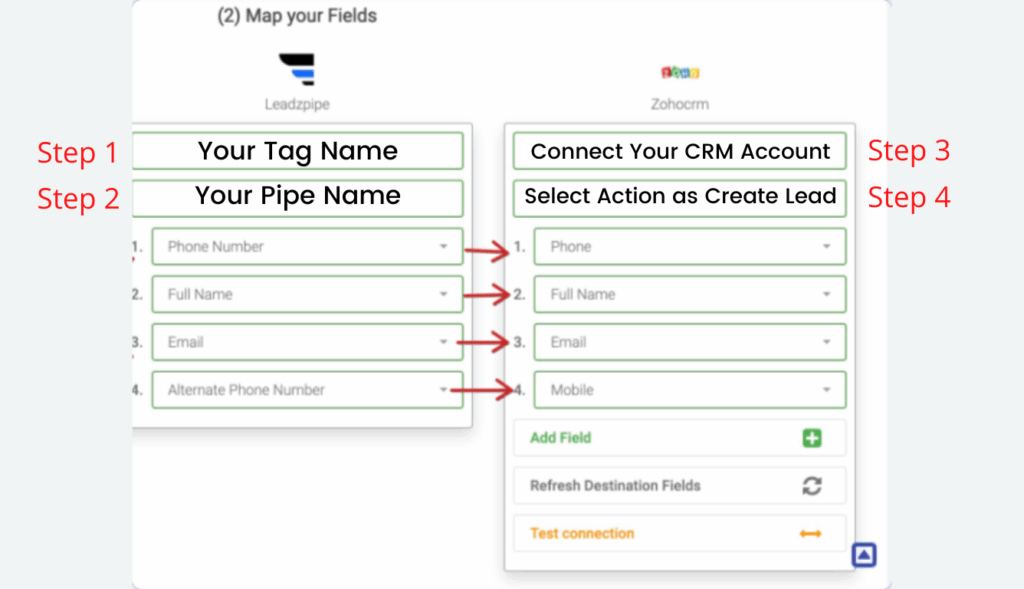
Task: Open the Zohocrm Email destination dropdown
Action: coord(690,342)
